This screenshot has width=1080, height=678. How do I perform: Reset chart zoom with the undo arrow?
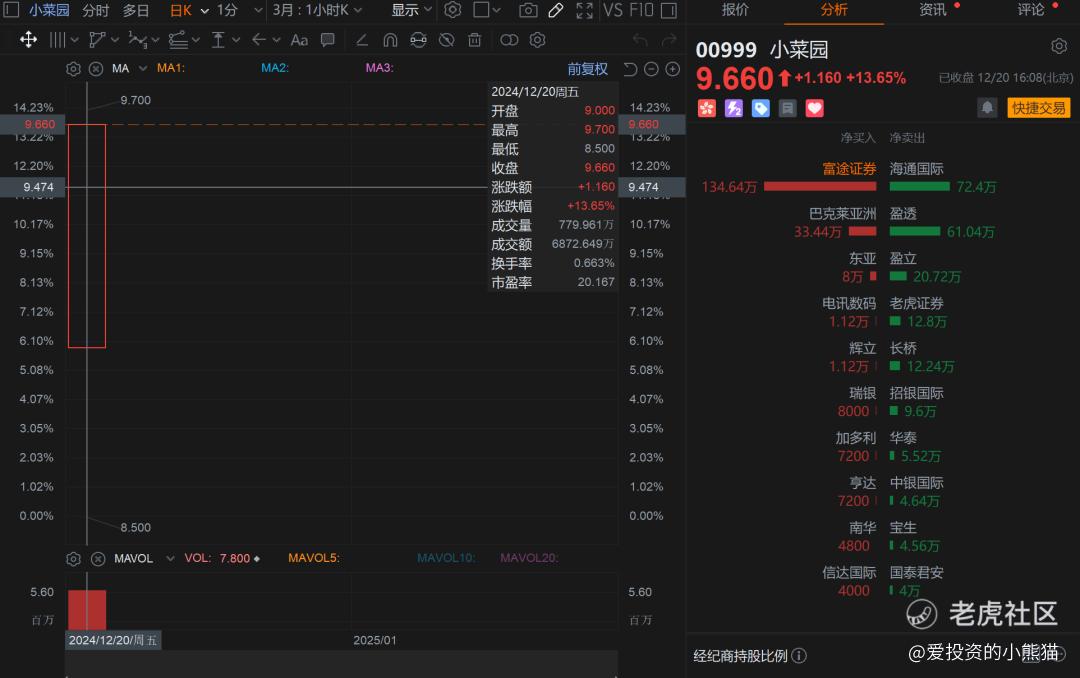point(630,69)
